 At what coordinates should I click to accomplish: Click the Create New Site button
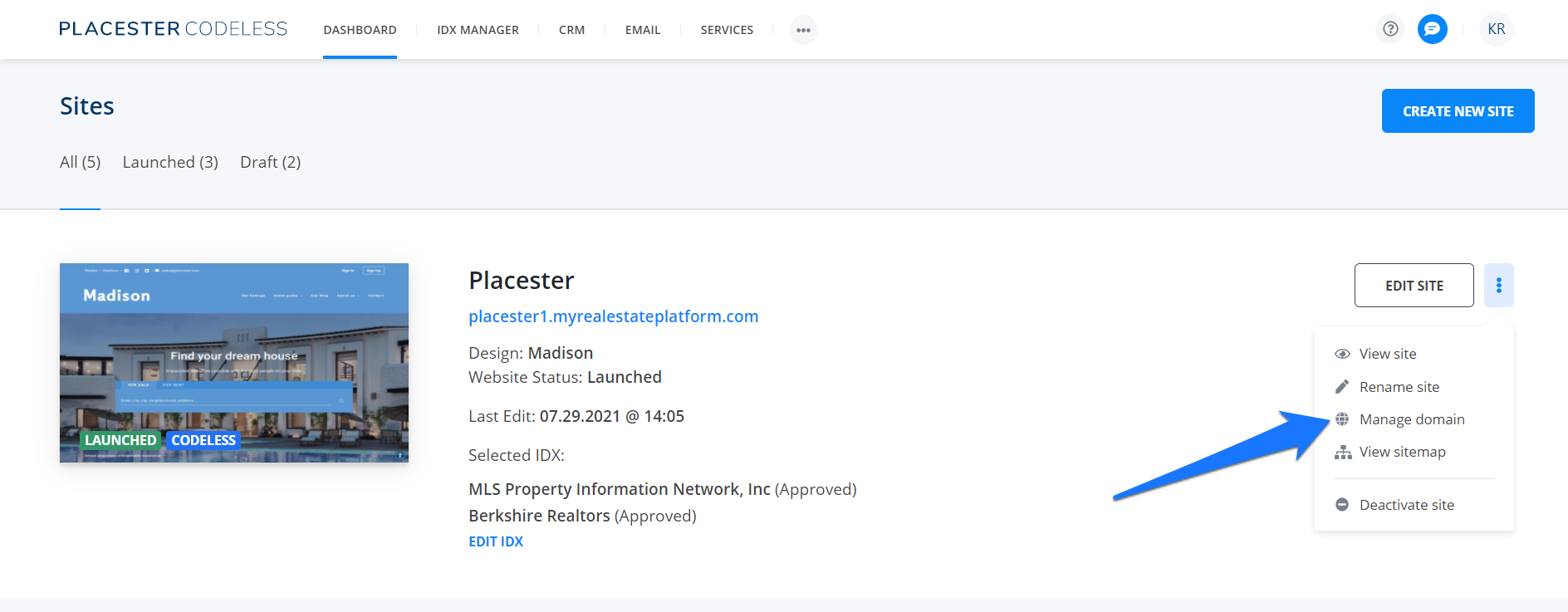[1458, 111]
